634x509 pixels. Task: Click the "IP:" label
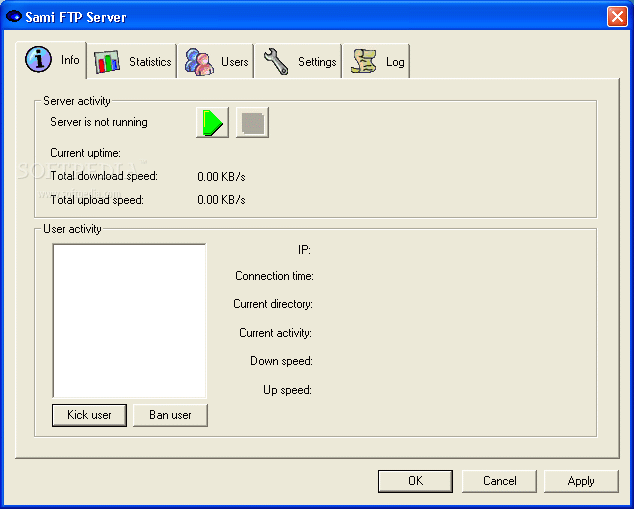point(304,250)
